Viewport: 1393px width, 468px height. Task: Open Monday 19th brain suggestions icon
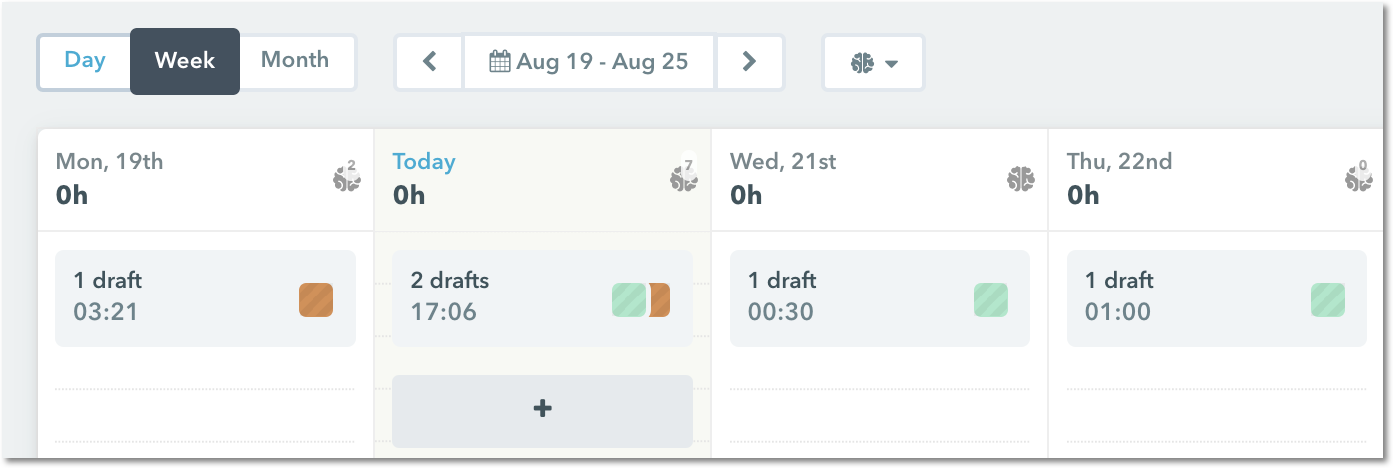tap(346, 177)
